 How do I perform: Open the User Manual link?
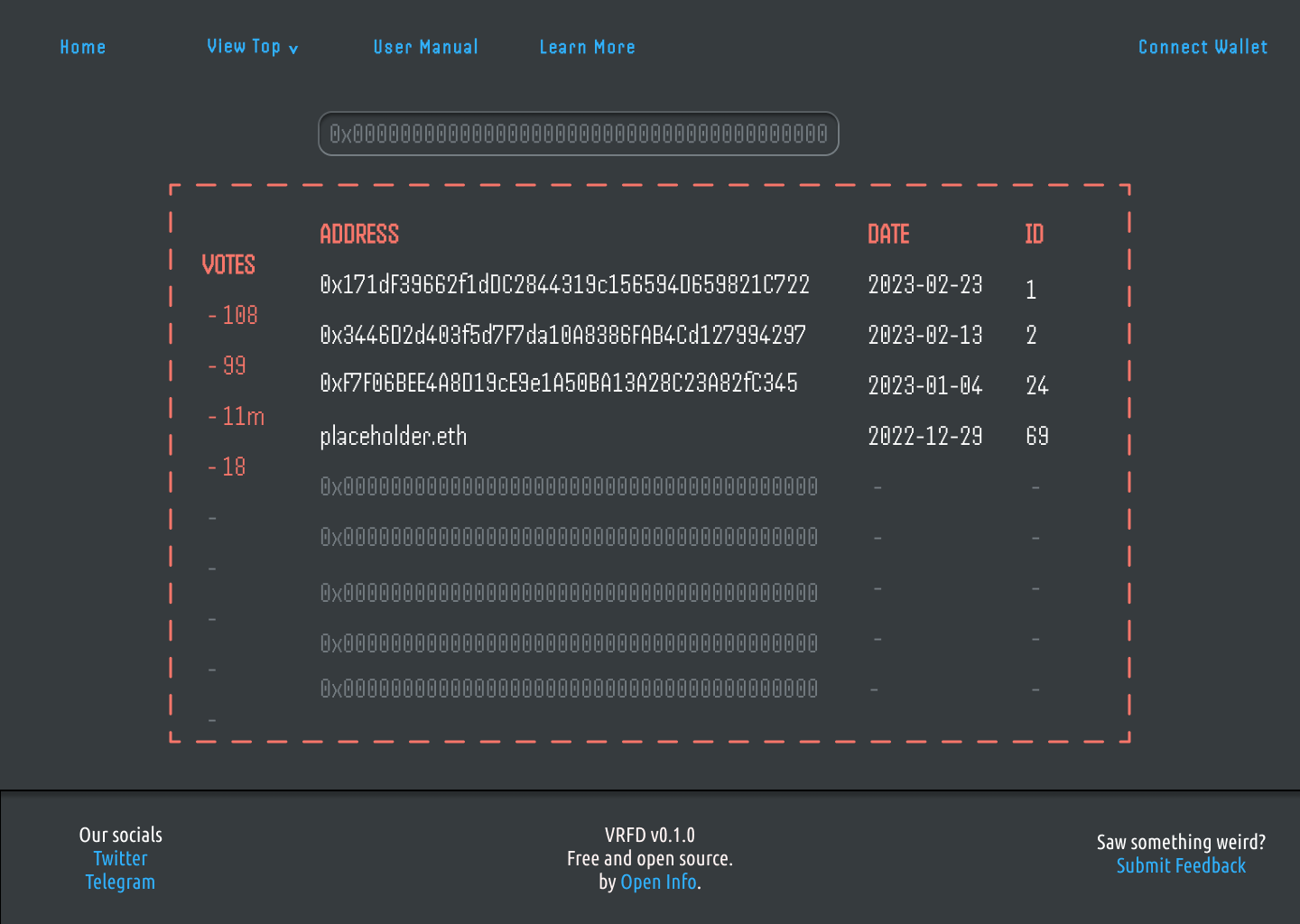[425, 47]
